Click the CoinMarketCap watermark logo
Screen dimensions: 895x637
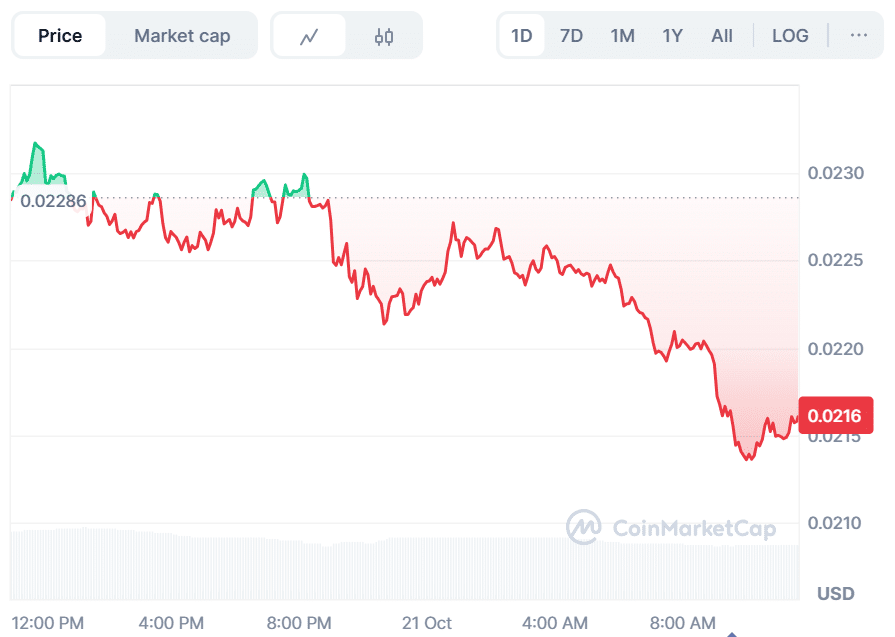(671, 527)
